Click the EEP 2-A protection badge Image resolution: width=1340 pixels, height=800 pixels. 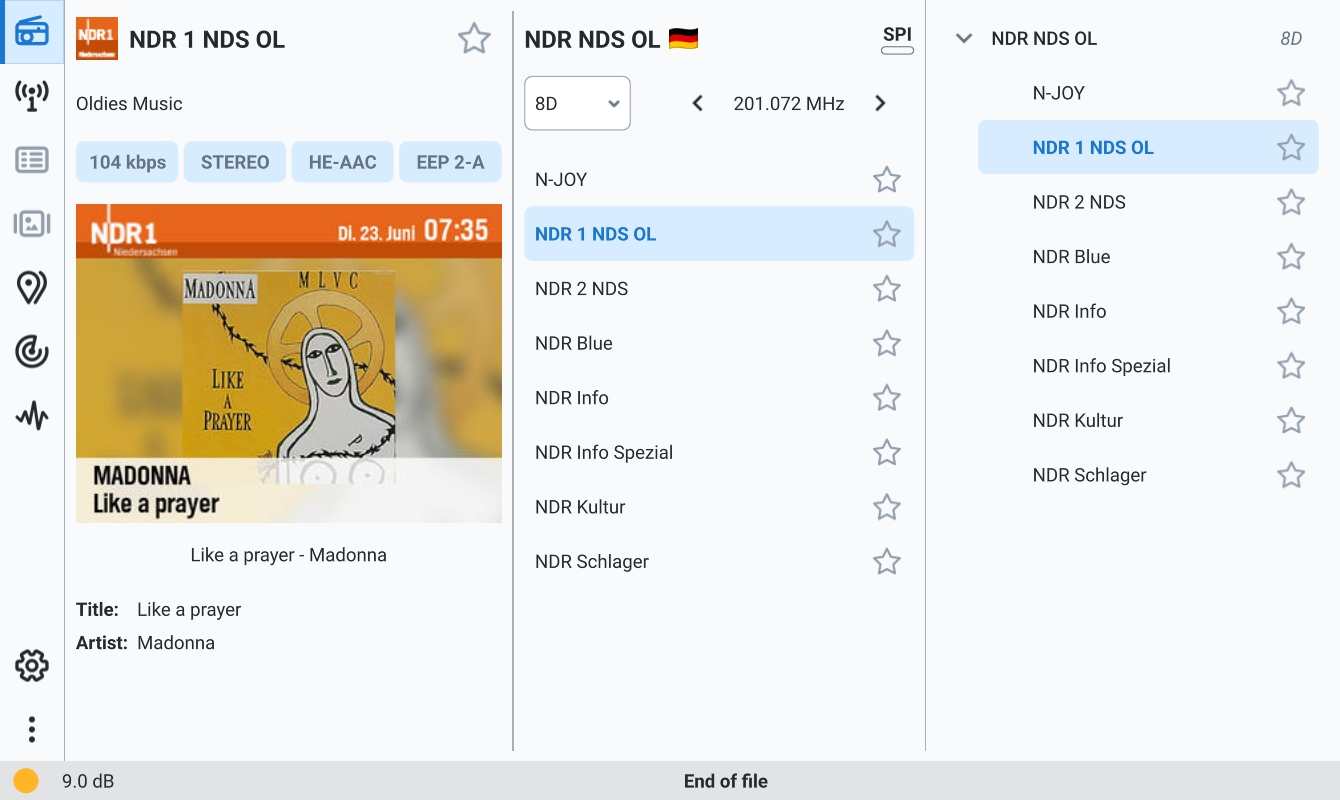[450, 162]
